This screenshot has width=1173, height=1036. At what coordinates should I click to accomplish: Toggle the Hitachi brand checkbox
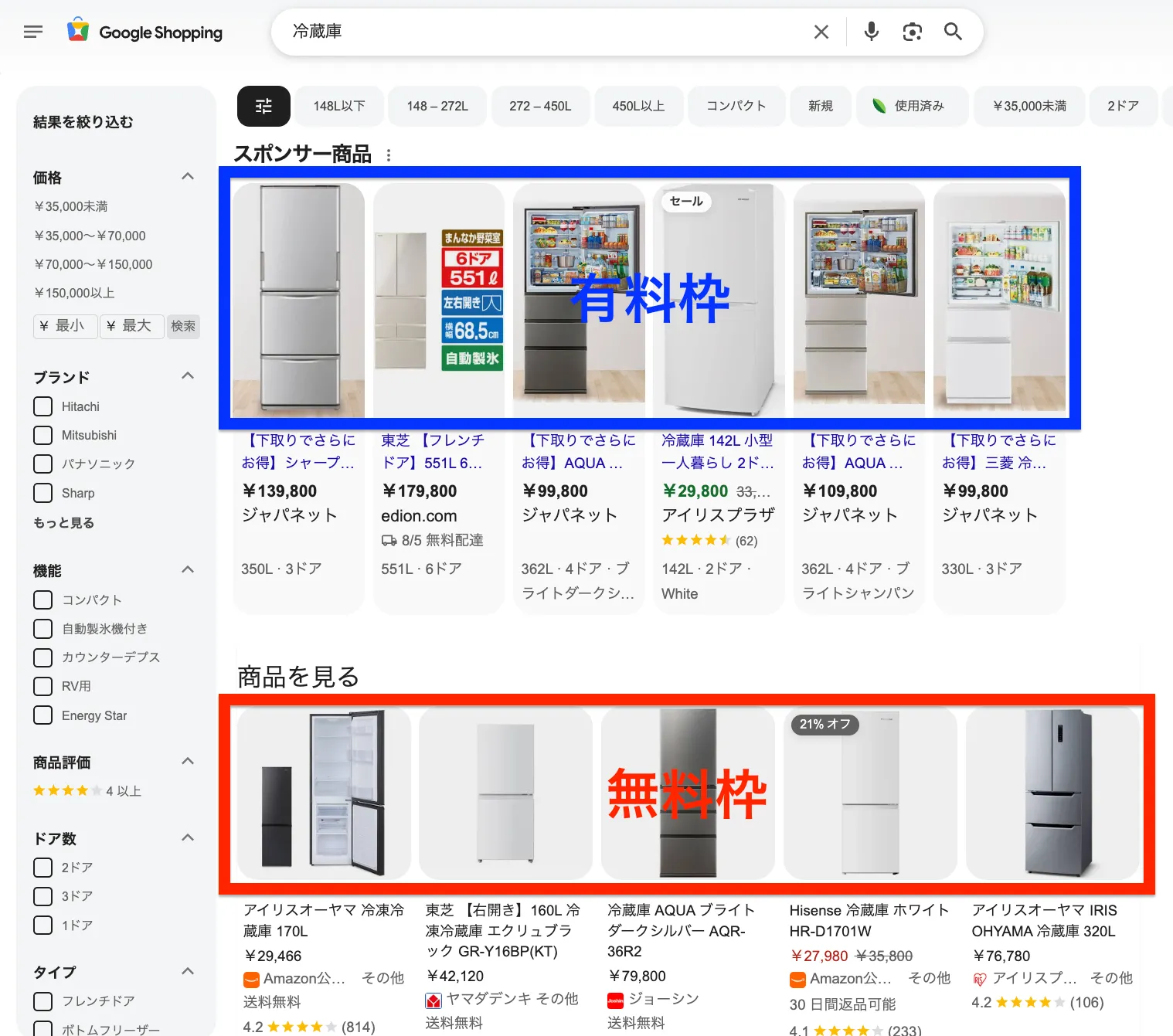click(43, 406)
